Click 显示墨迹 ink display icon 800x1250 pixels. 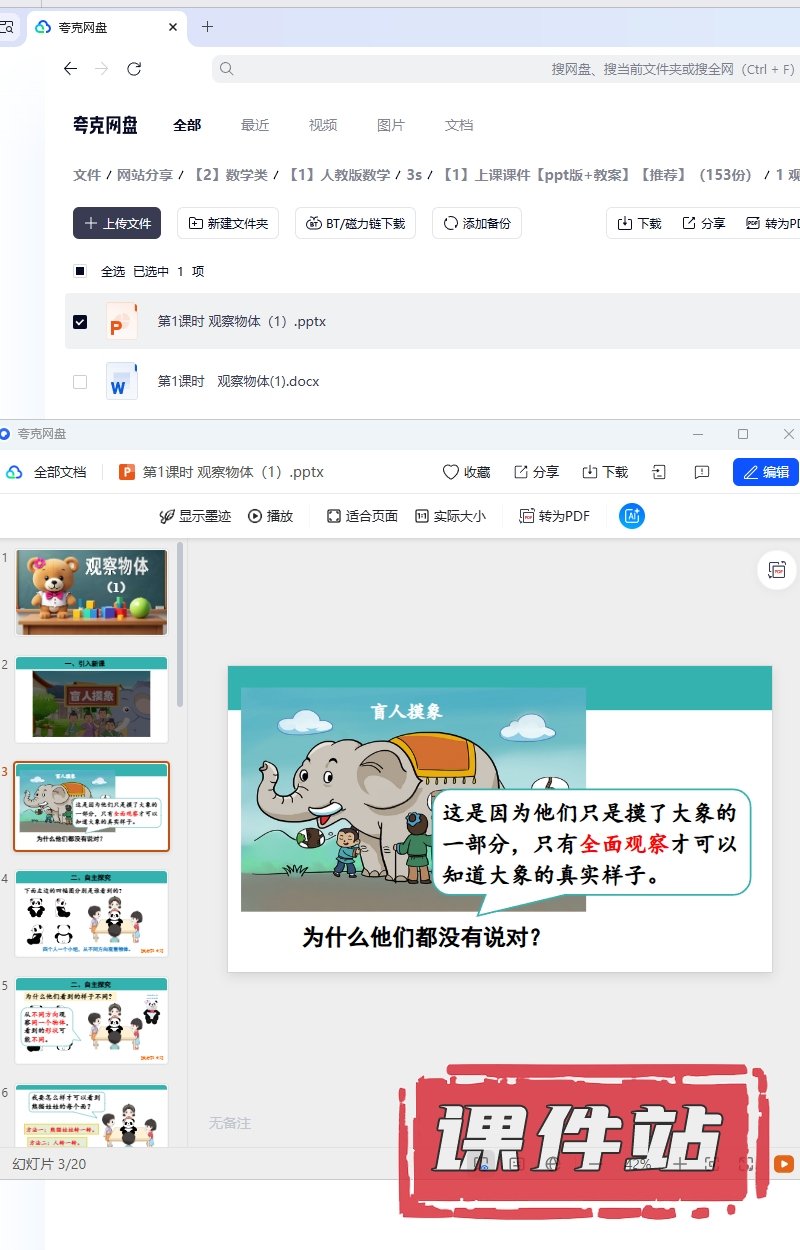click(167, 516)
